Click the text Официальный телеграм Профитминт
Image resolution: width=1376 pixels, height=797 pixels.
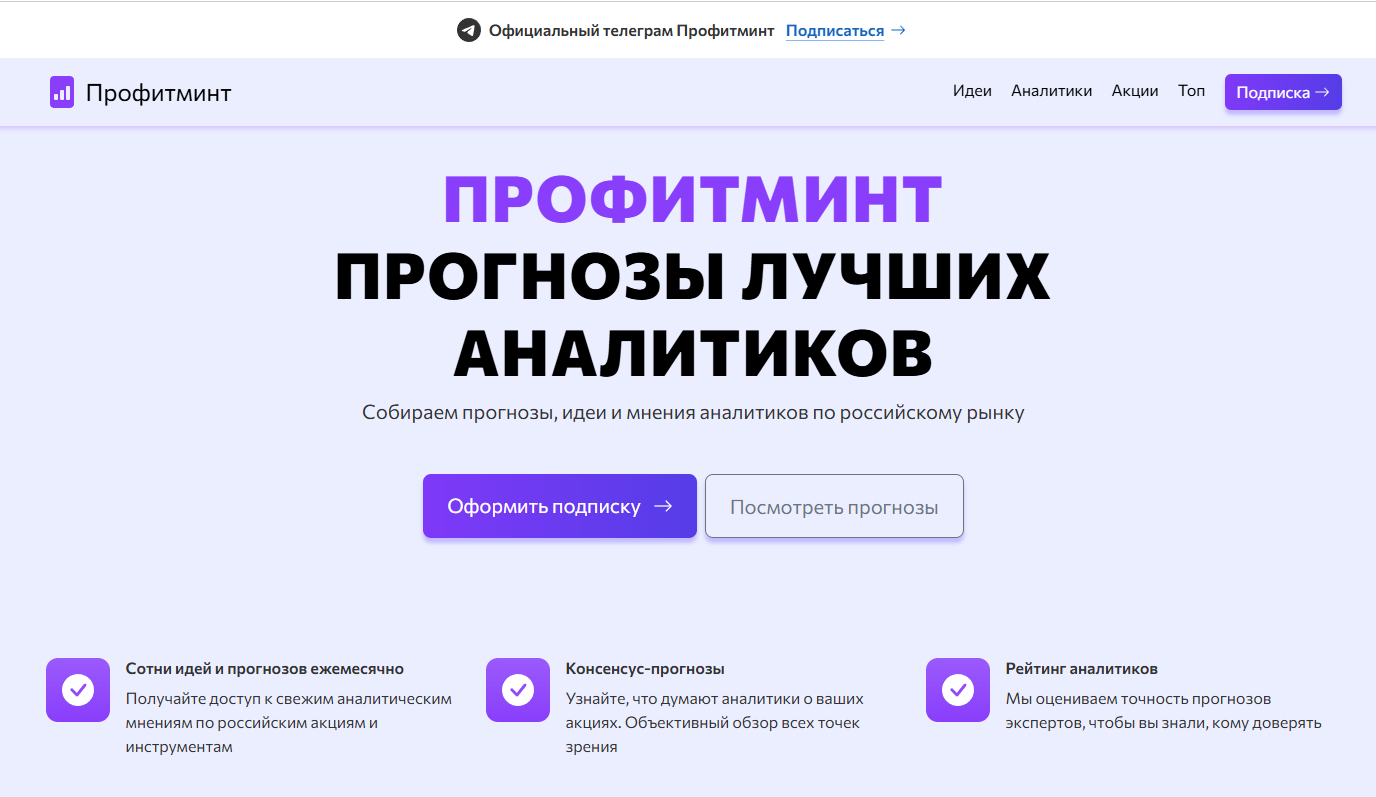631,31
